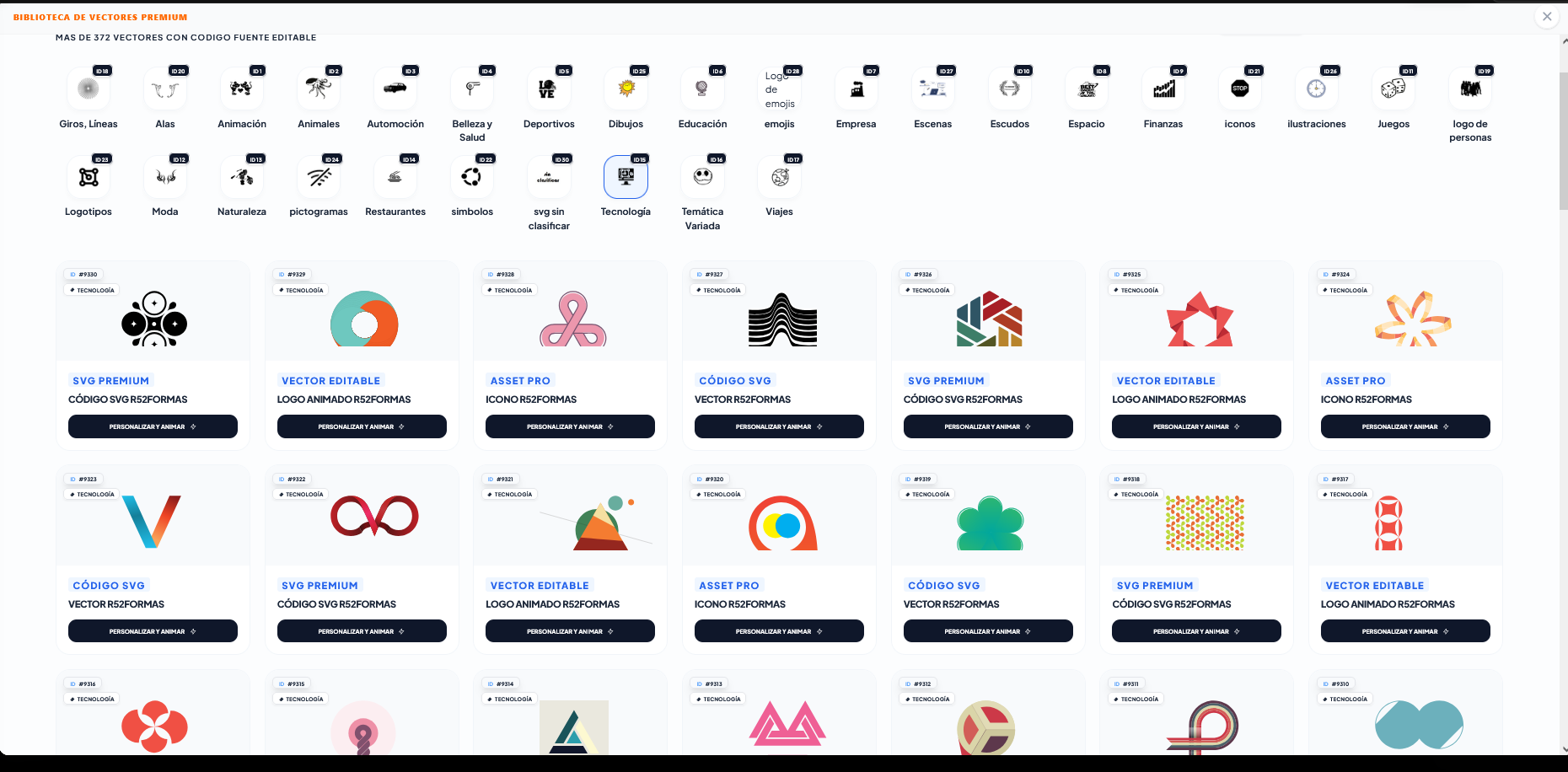Viewport: 1568px width, 772px height.
Task: Open the Animales category icon
Action: (319, 88)
